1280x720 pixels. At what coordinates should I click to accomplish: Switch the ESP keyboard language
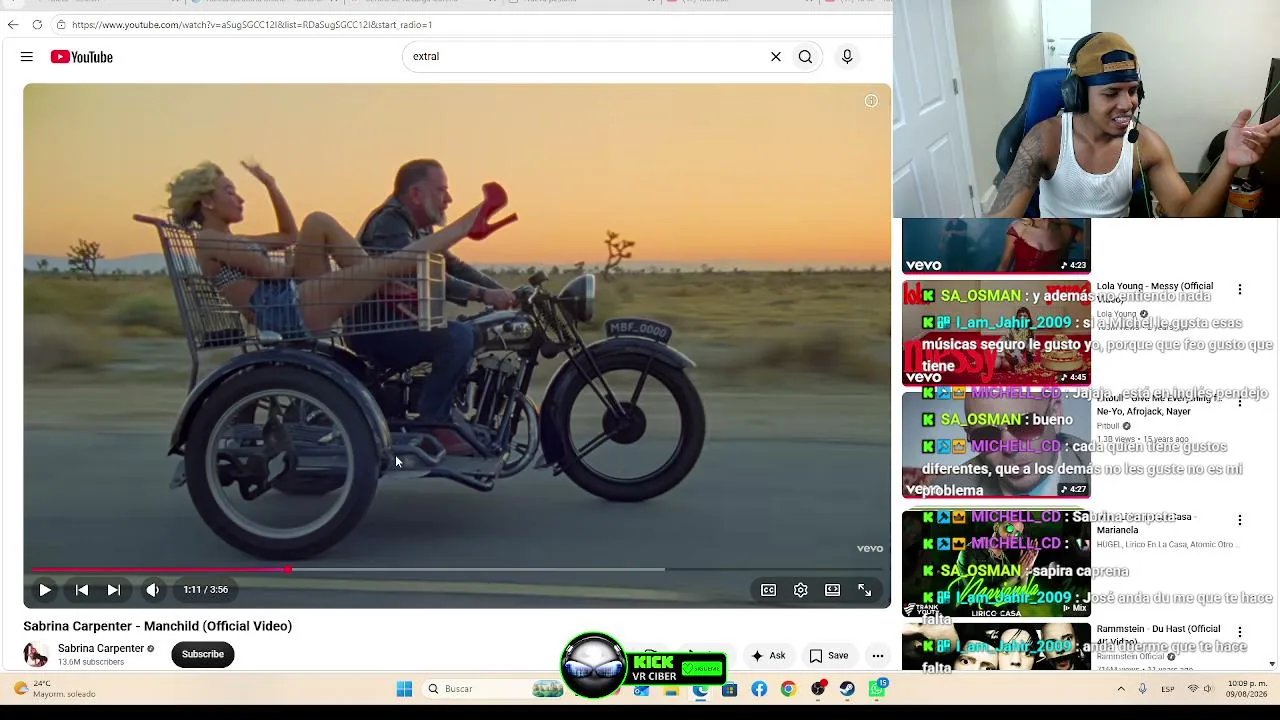1168,689
